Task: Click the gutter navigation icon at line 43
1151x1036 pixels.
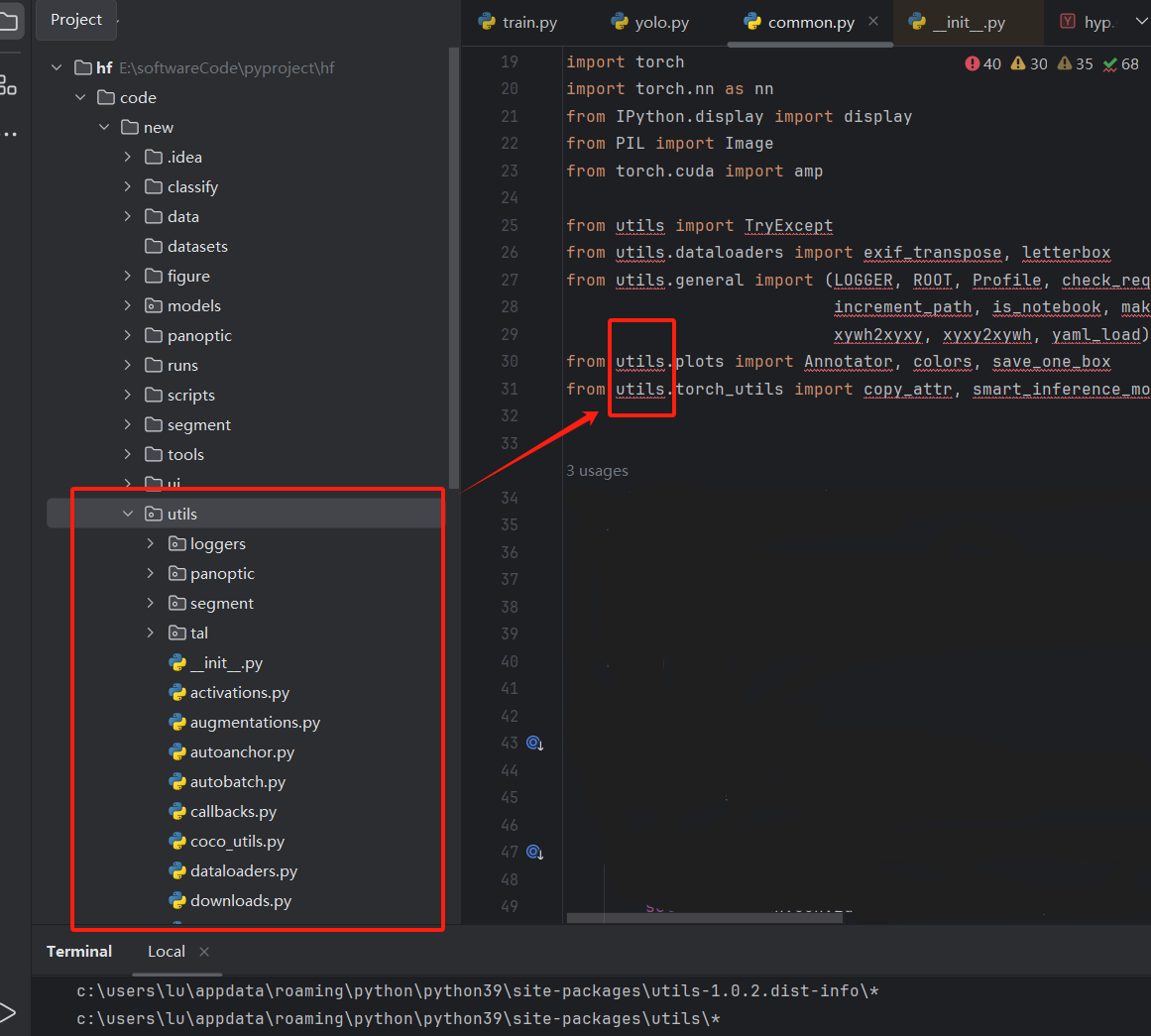Action: point(533,743)
